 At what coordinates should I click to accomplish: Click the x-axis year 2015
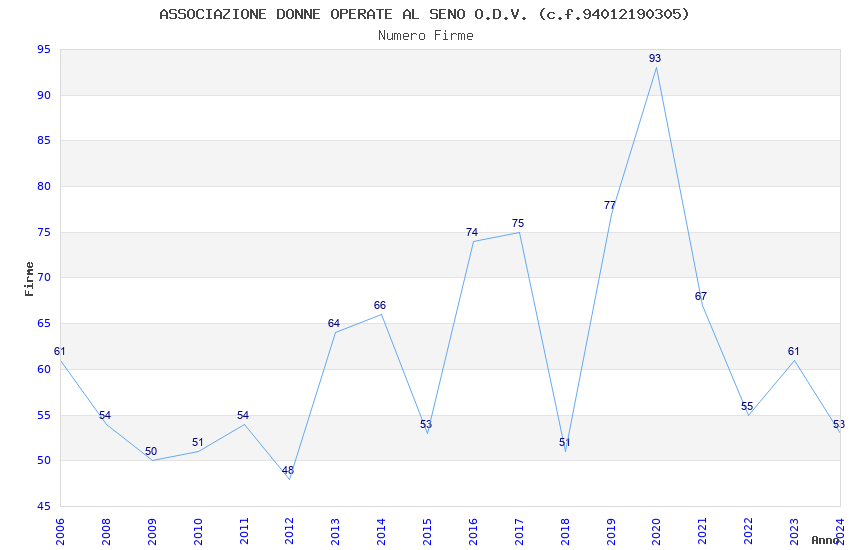pyautogui.click(x=427, y=531)
